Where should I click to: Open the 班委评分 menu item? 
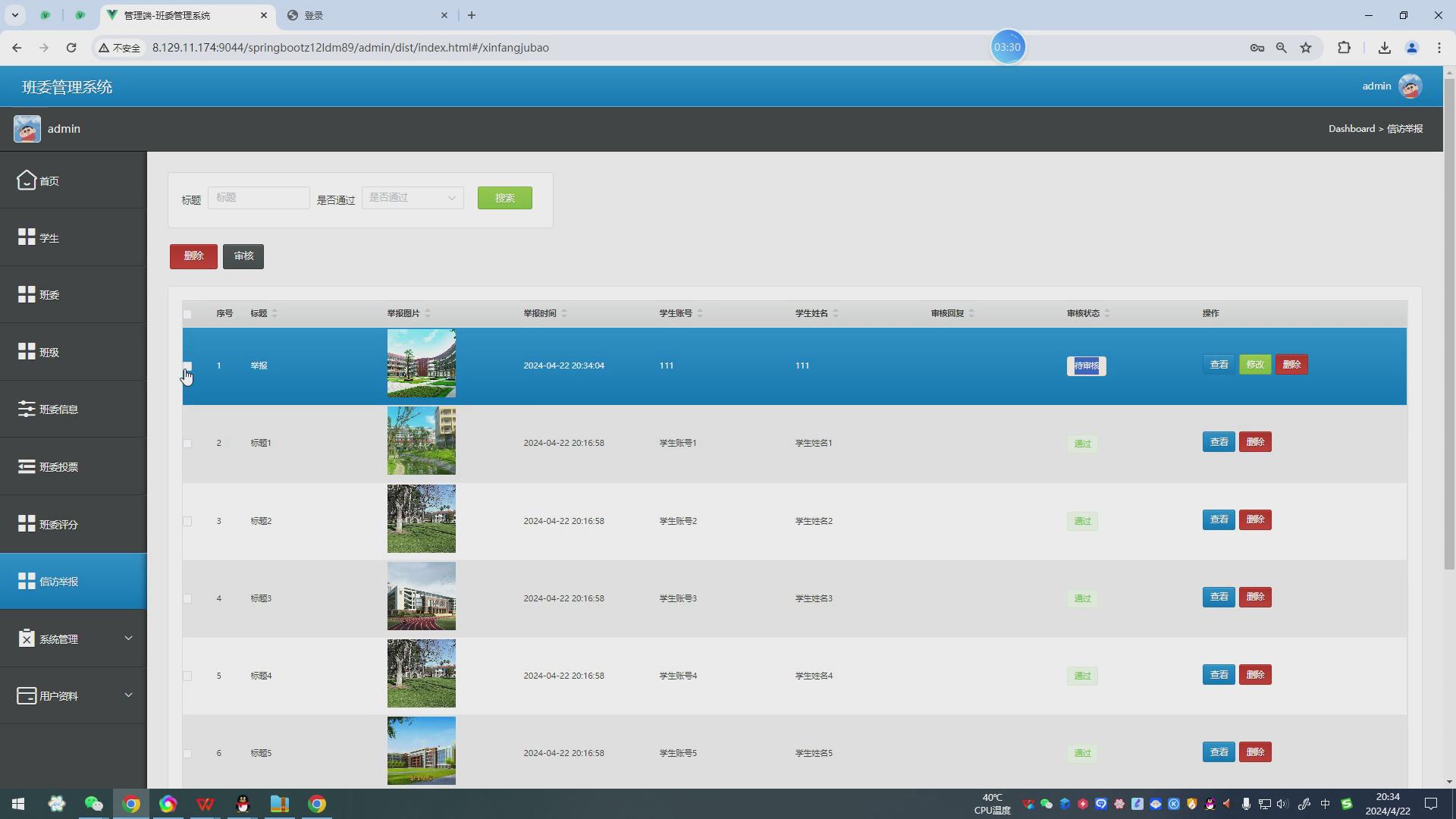coord(58,524)
